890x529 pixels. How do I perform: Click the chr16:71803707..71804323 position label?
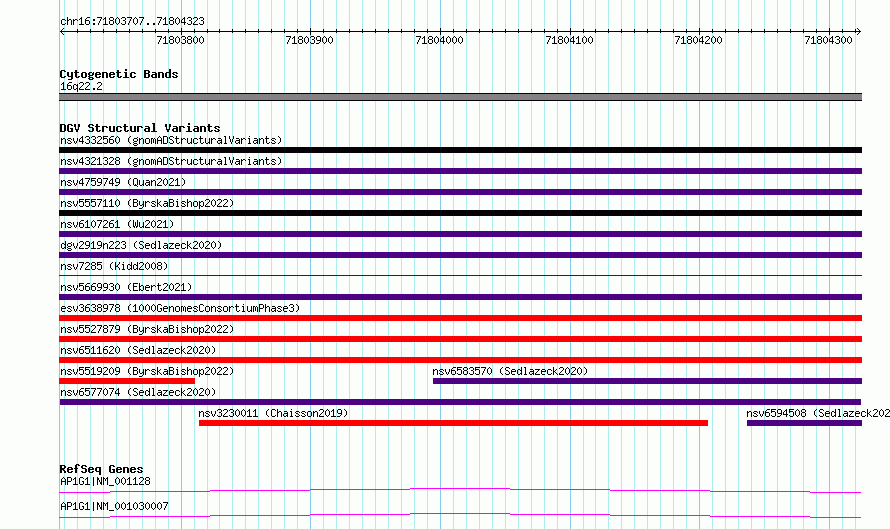(132, 22)
